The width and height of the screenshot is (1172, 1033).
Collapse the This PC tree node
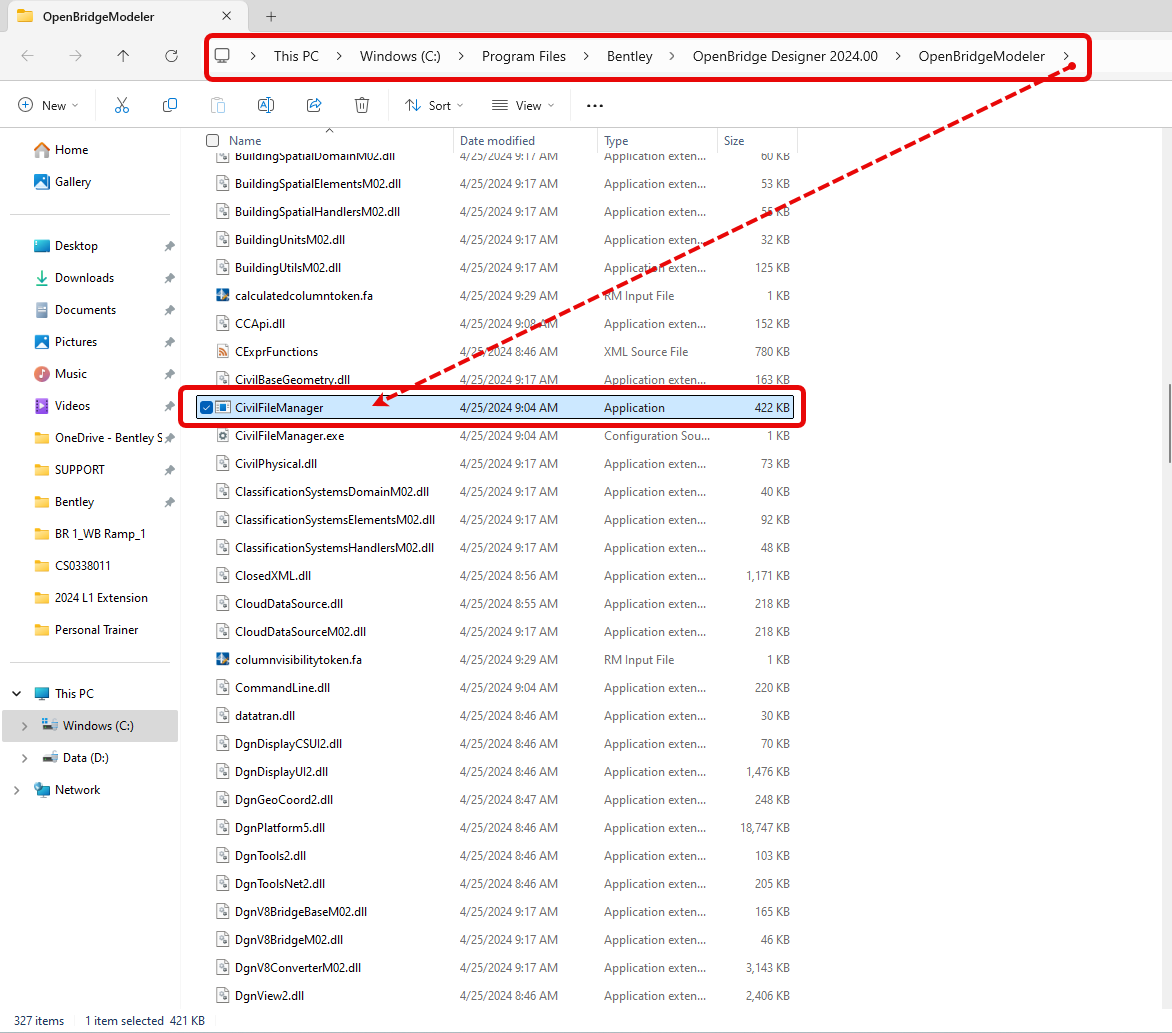point(16,694)
